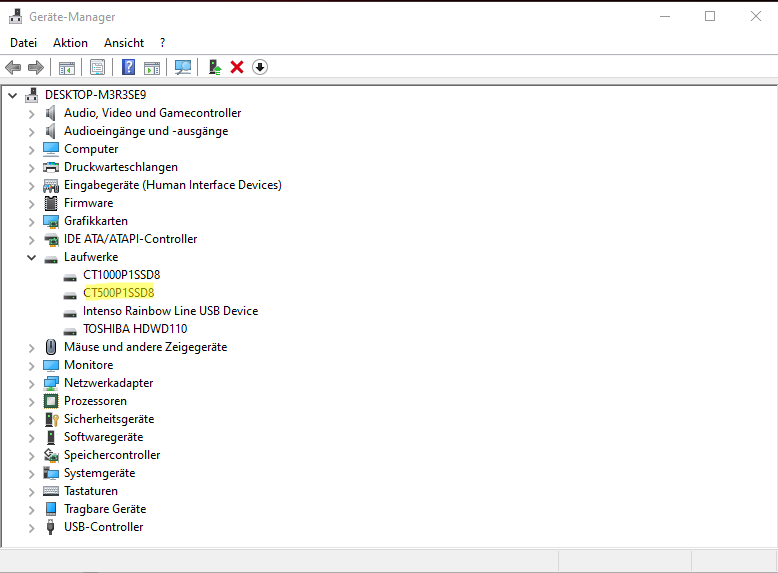Screen dimensions: 778x573
Task: Expand the Netzwerkadapter category
Action: (31, 383)
